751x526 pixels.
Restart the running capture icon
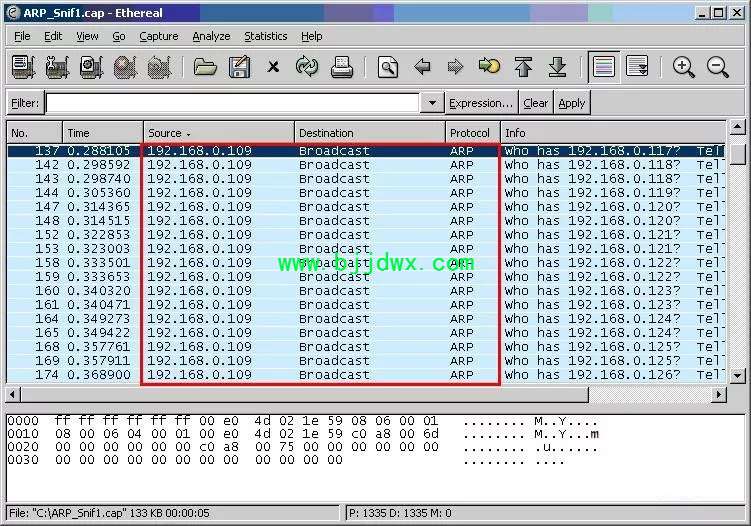[159, 67]
